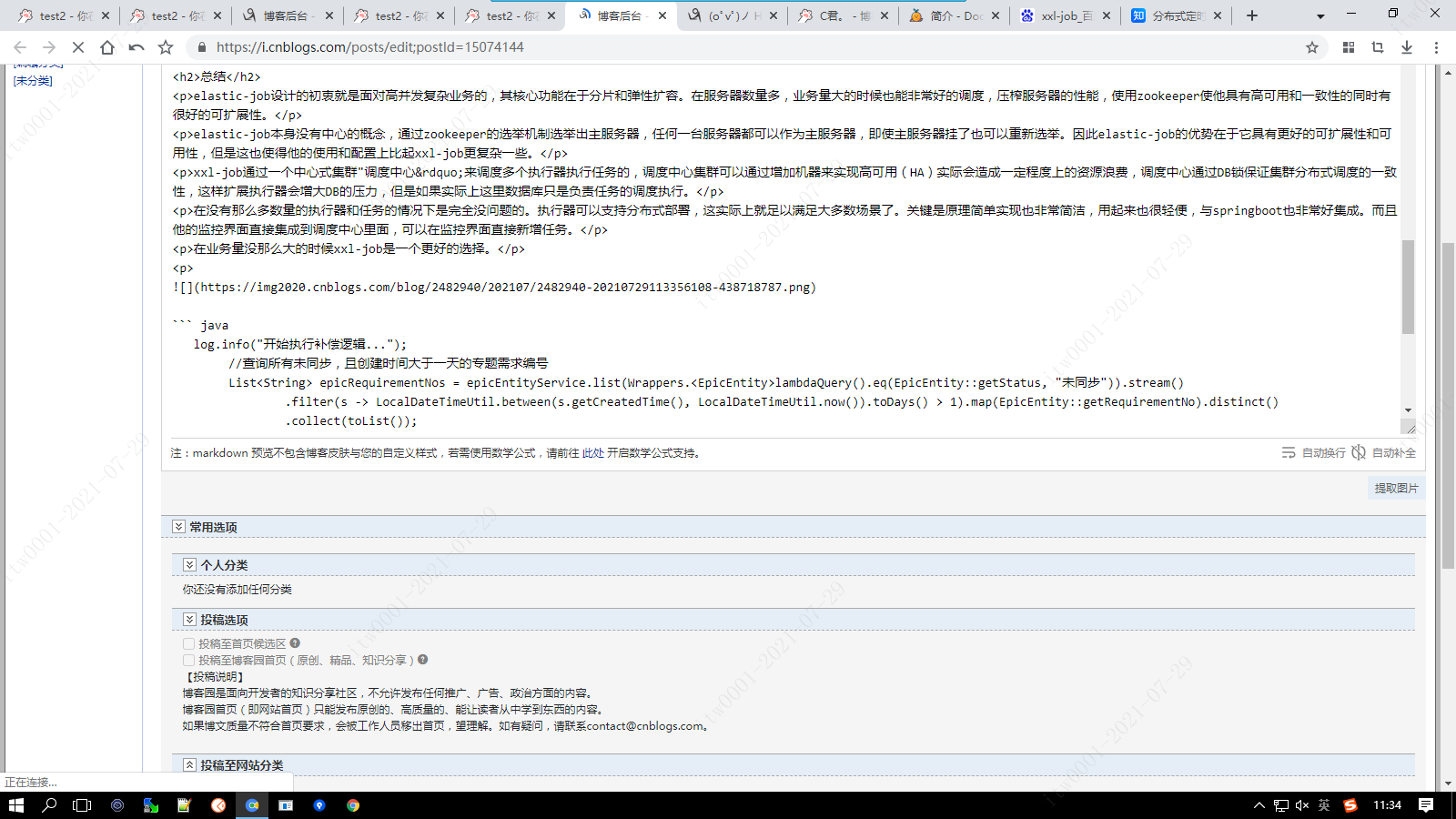Click the editor vertical scrollbar thumb
This screenshot has height=819, width=1456.
tap(1408, 287)
